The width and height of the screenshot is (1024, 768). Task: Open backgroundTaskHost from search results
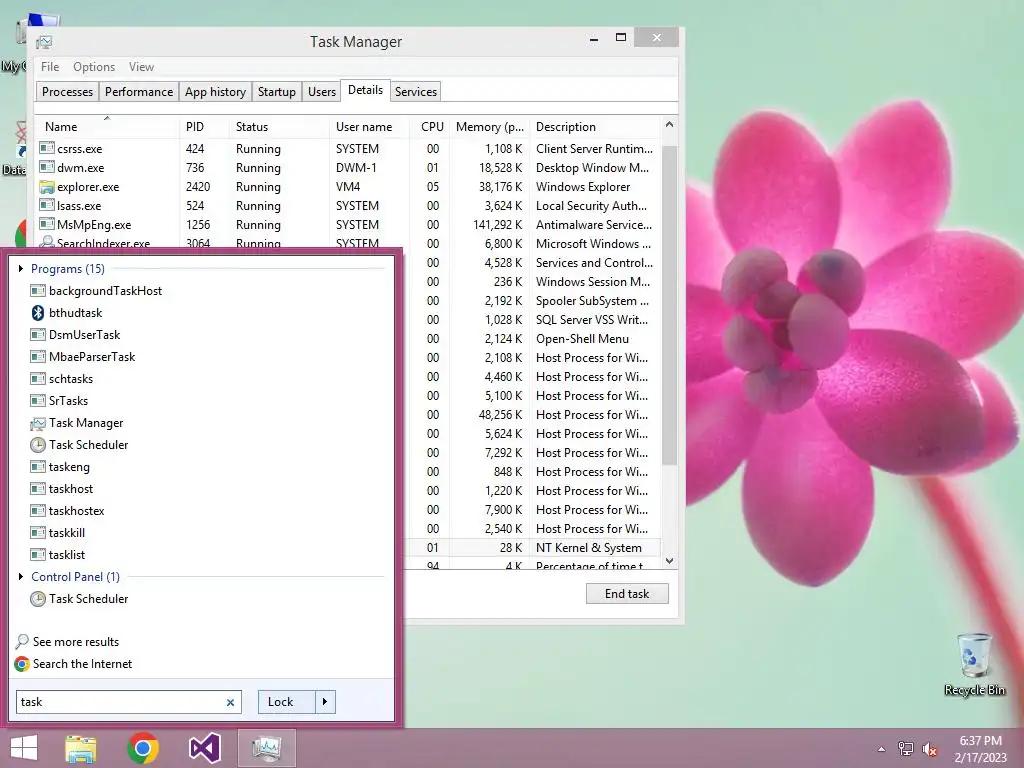[x=97, y=291]
